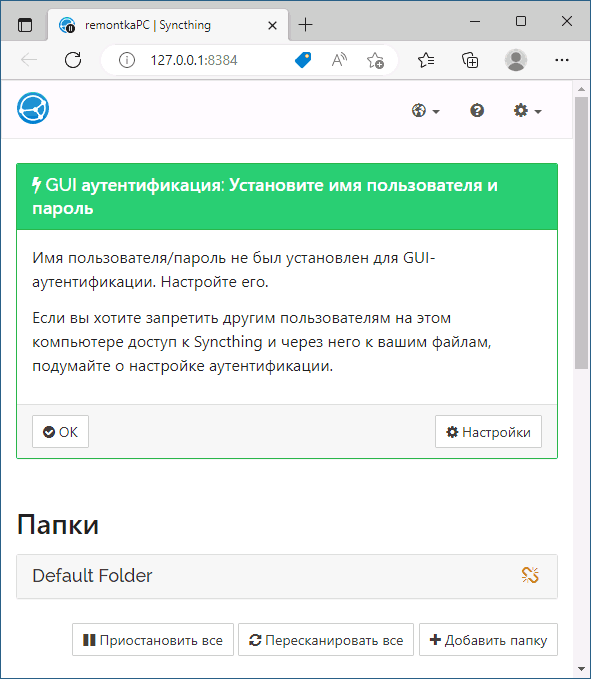This screenshot has width=591, height=679.
Task: Click OK on the authentication notice
Action: coord(60,432)
